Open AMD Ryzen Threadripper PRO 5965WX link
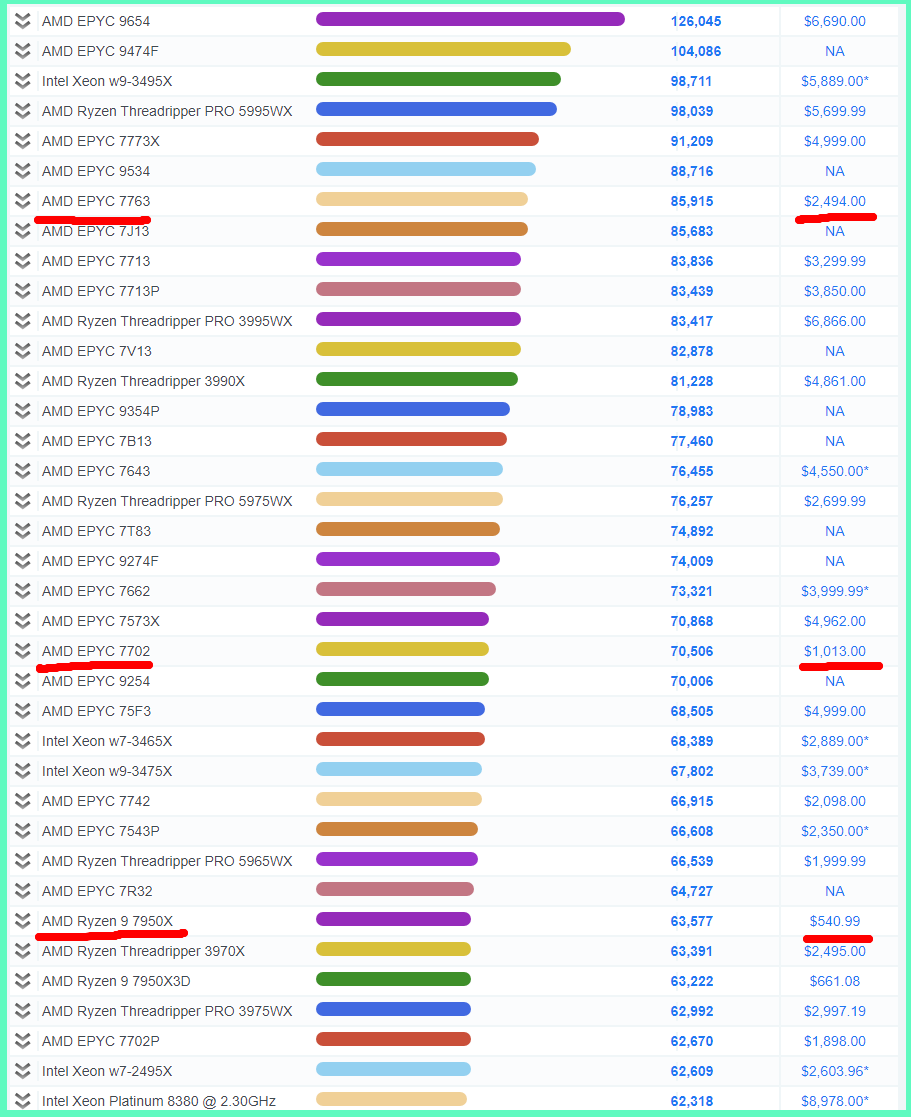This screenshot has height=1117, width=911. point(167,861)
